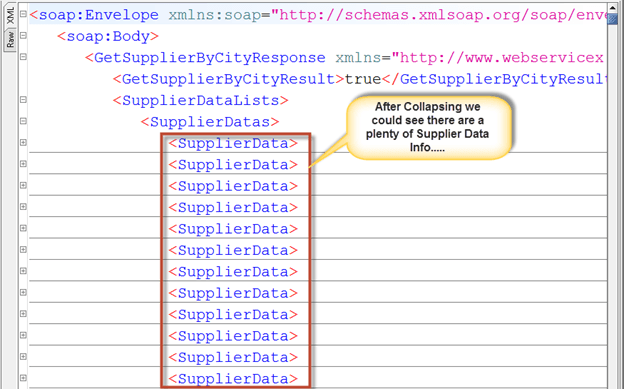Select the SupplierDataLists tag
The image size is (624, 389).
click(201, 100)
